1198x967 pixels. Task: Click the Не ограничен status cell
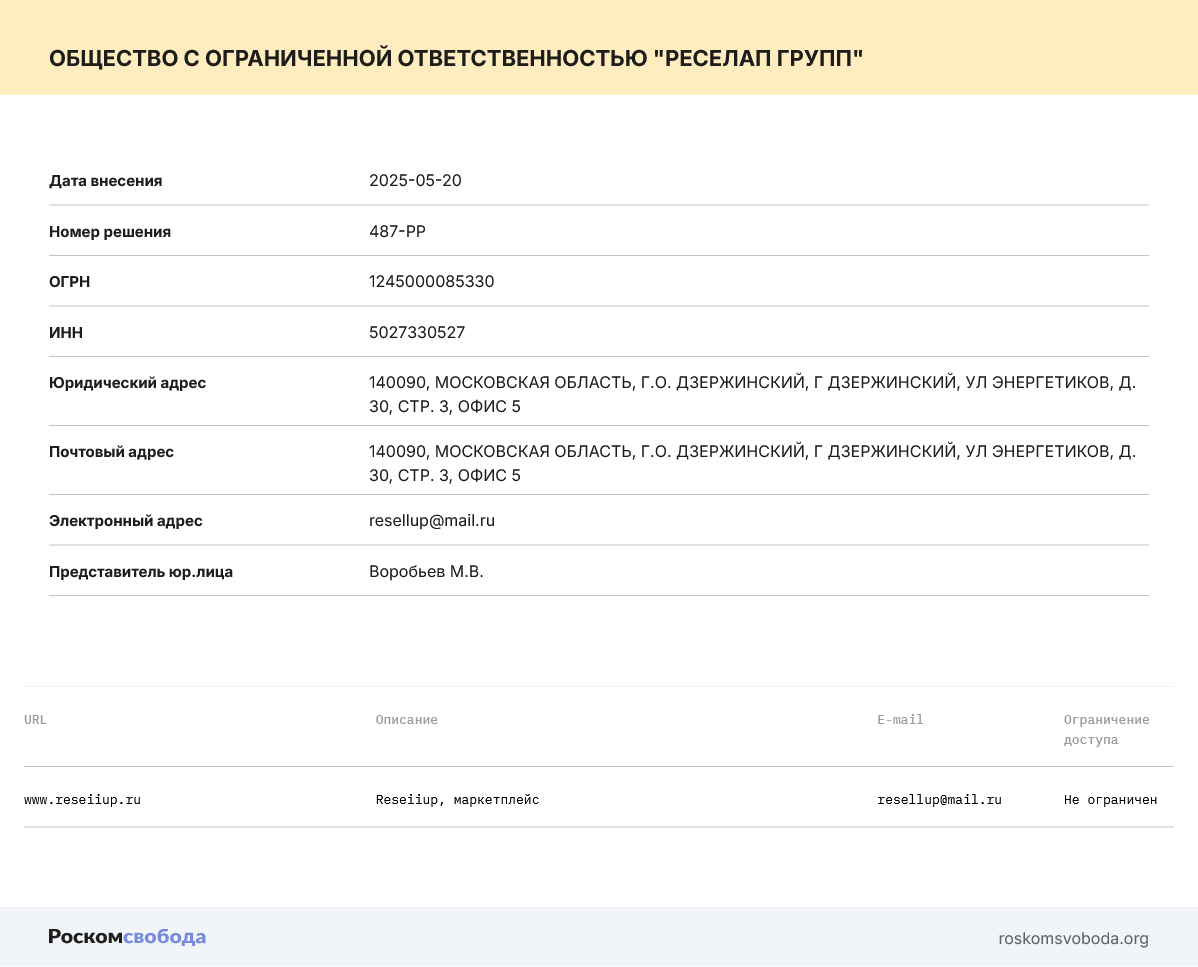click(x=1110, y=800)
